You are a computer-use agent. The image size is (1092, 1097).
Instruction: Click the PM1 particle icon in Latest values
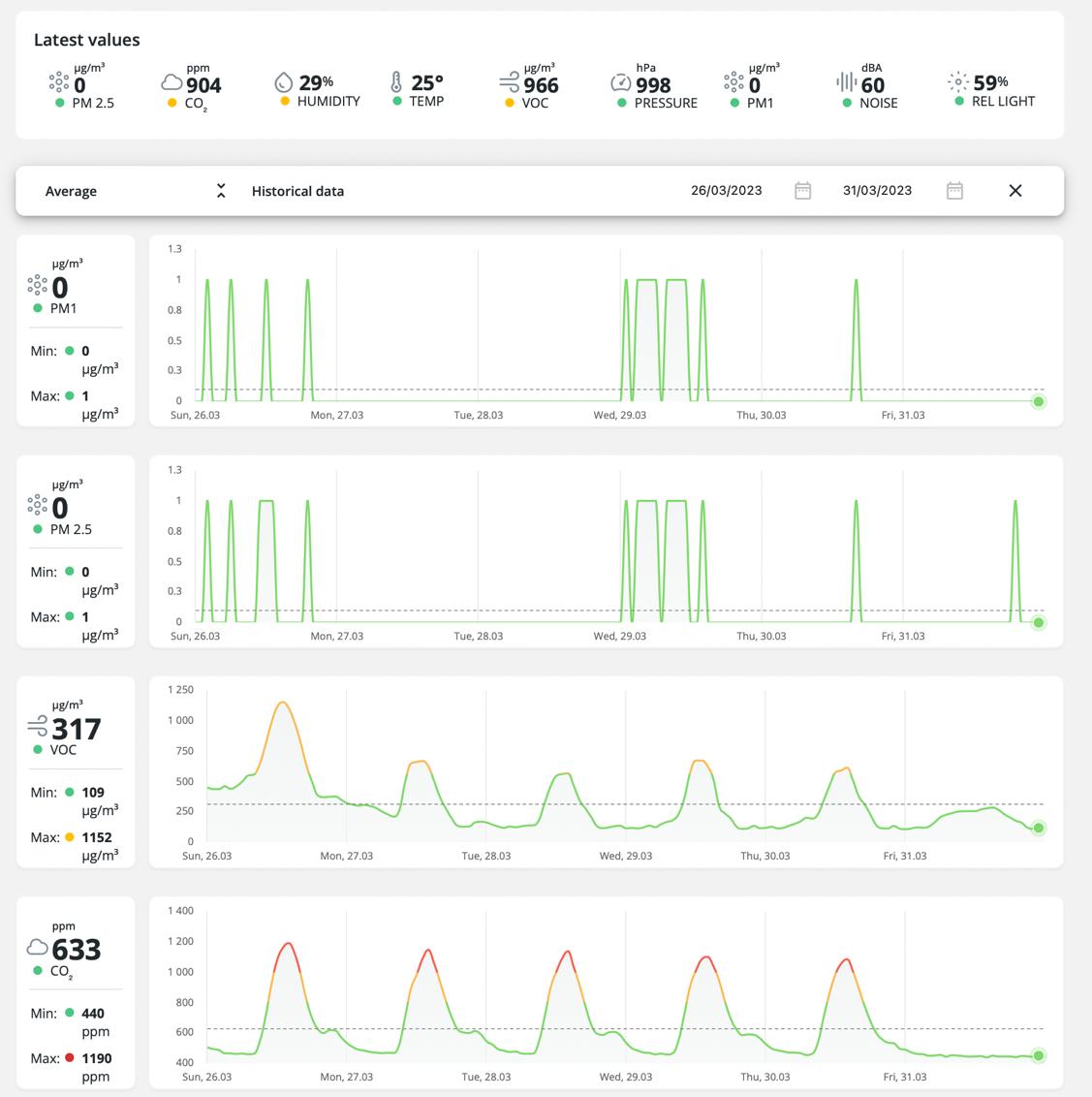(x=733, y=81)
